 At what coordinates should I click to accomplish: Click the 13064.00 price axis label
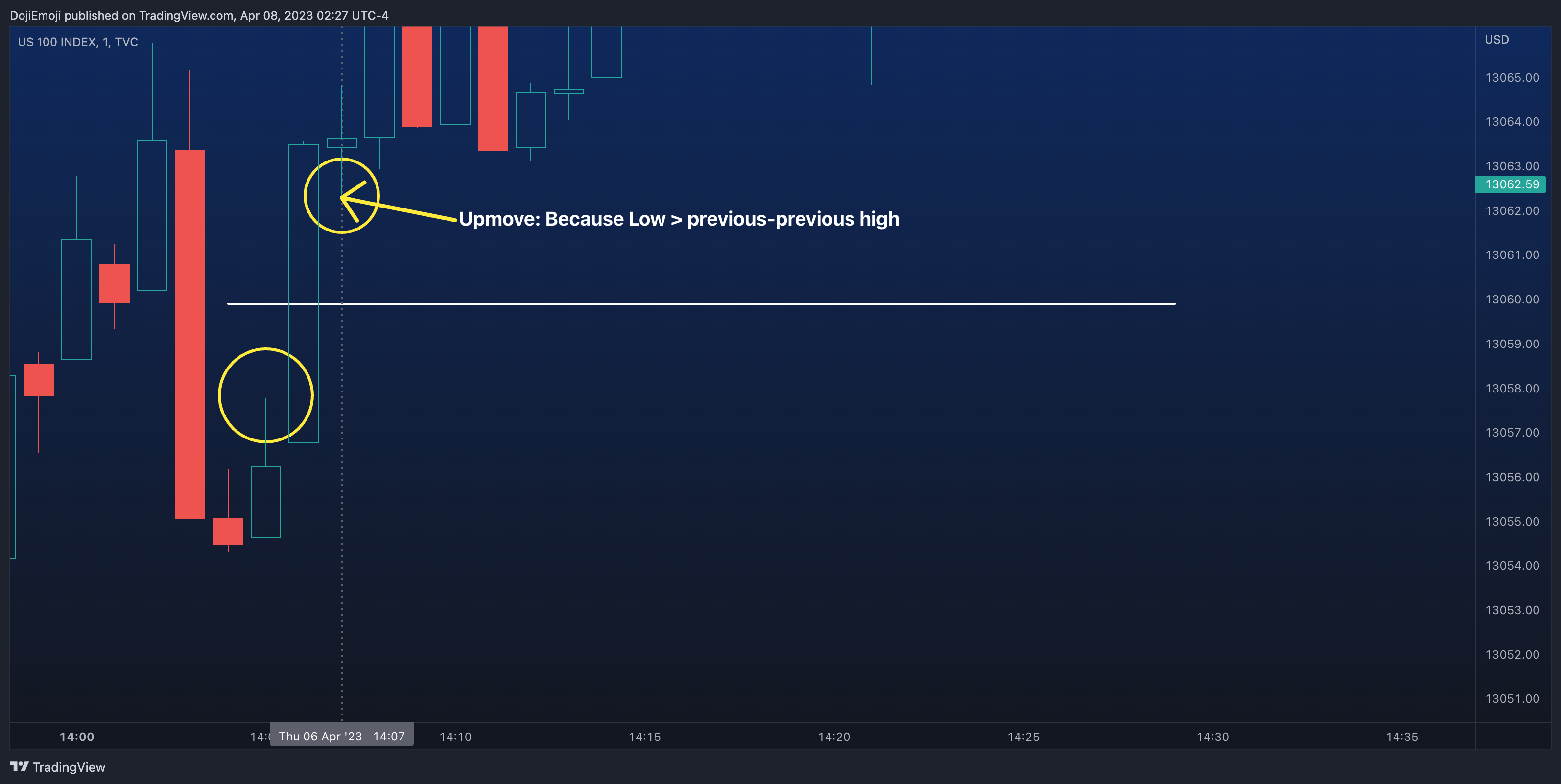pos(1512,122)
